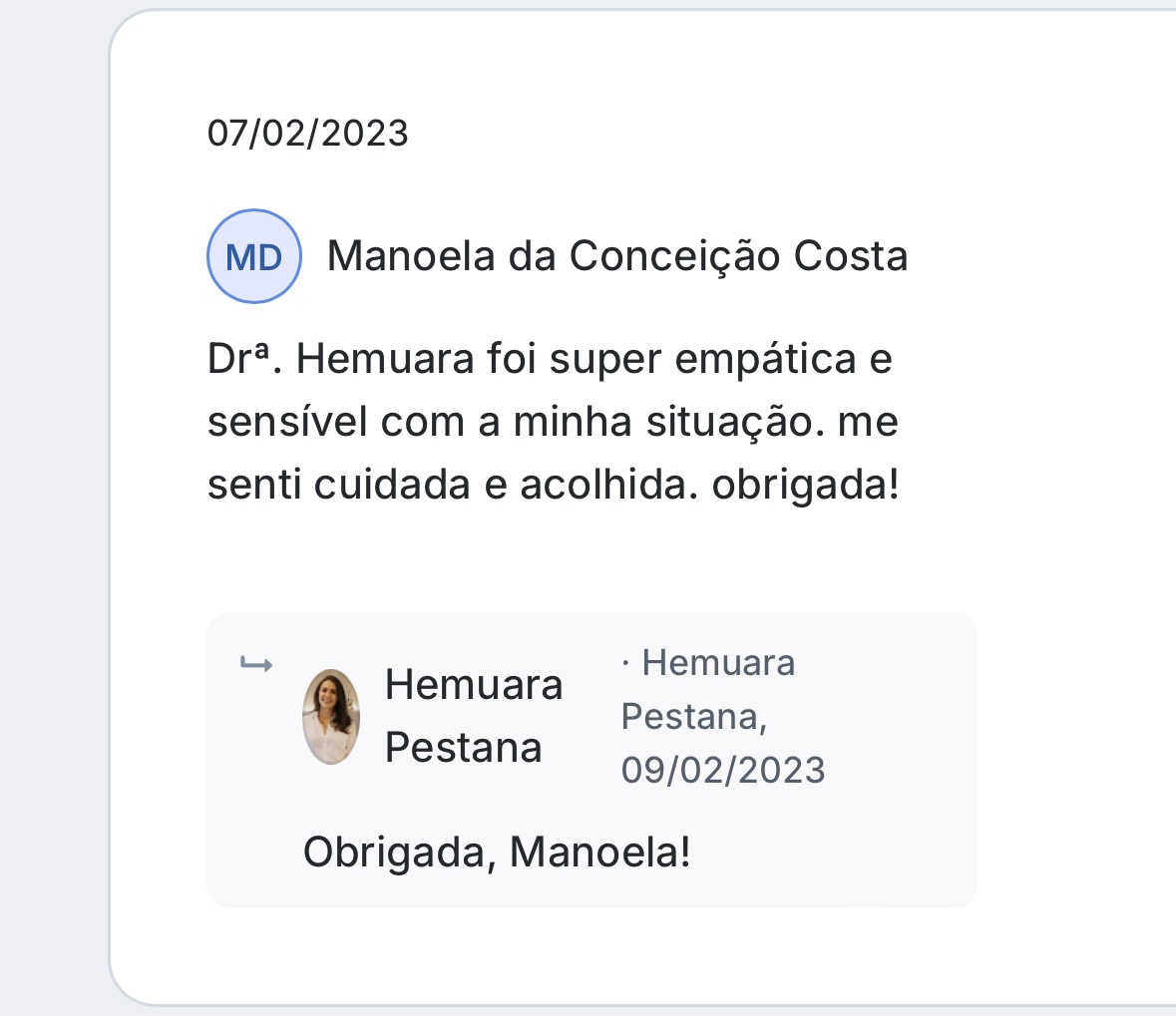Click the reply arrow icon

coord(256,665)
